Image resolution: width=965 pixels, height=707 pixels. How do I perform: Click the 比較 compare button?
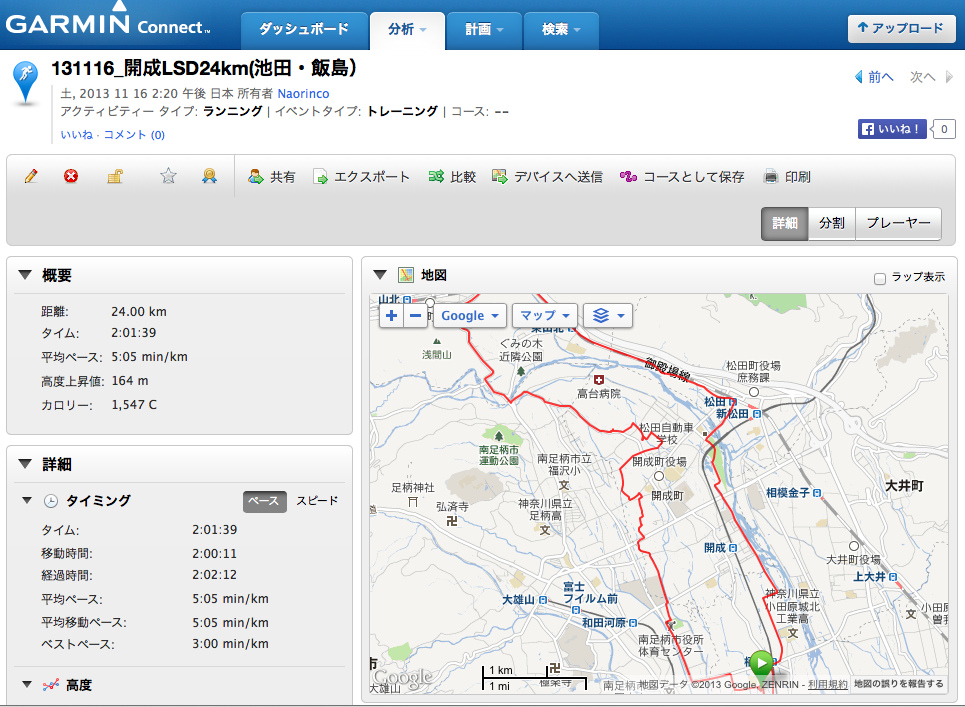point(452,177)
